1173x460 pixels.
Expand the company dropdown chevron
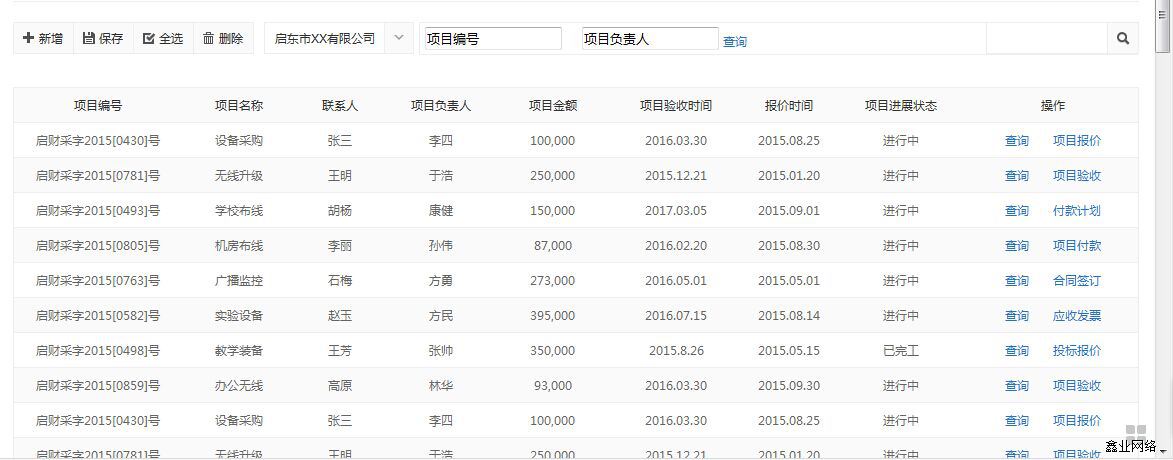(399, 38)
